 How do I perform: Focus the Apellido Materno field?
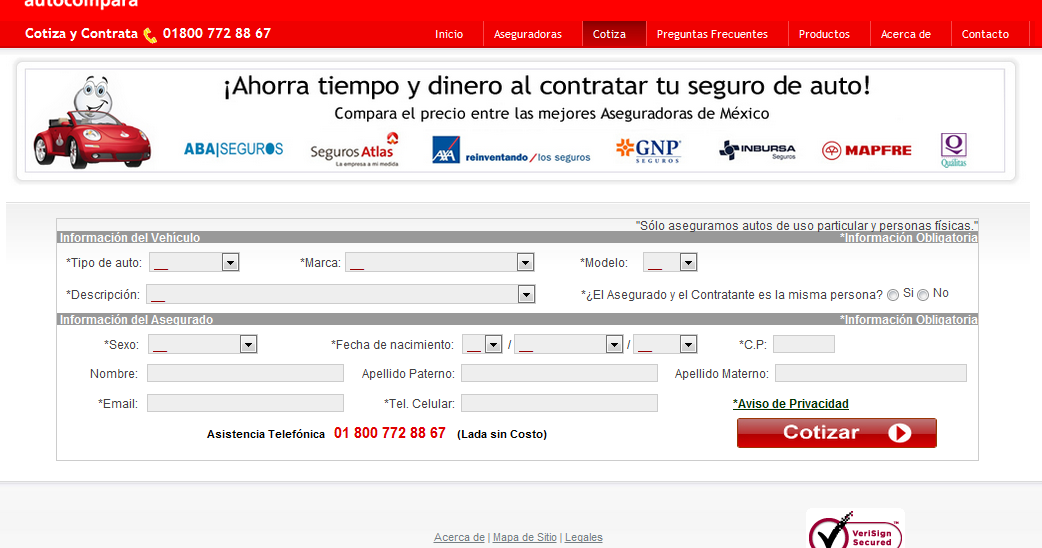pos(871,373)
